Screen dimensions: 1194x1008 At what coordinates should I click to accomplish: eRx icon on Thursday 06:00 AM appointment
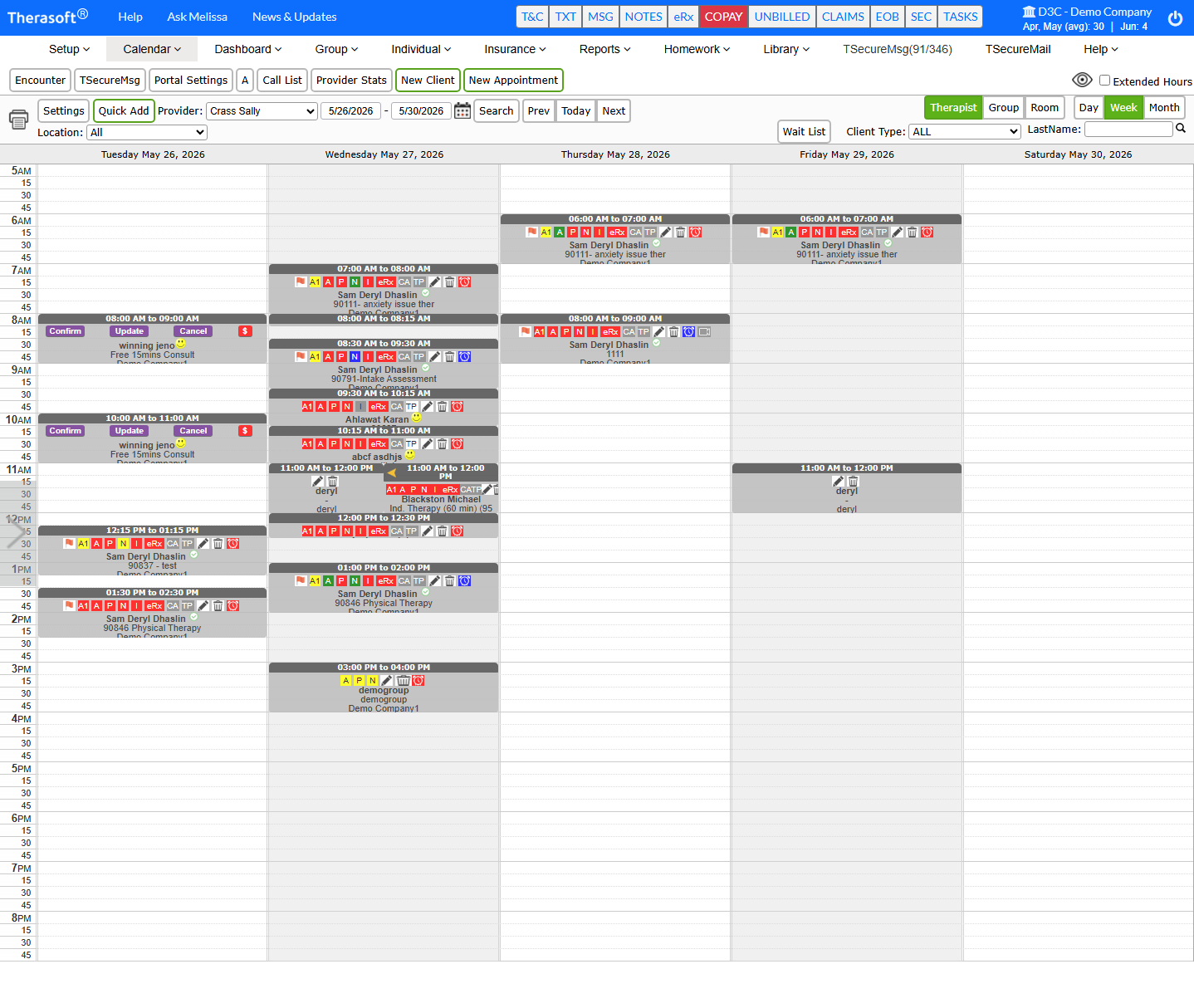(x=617, y=232)
